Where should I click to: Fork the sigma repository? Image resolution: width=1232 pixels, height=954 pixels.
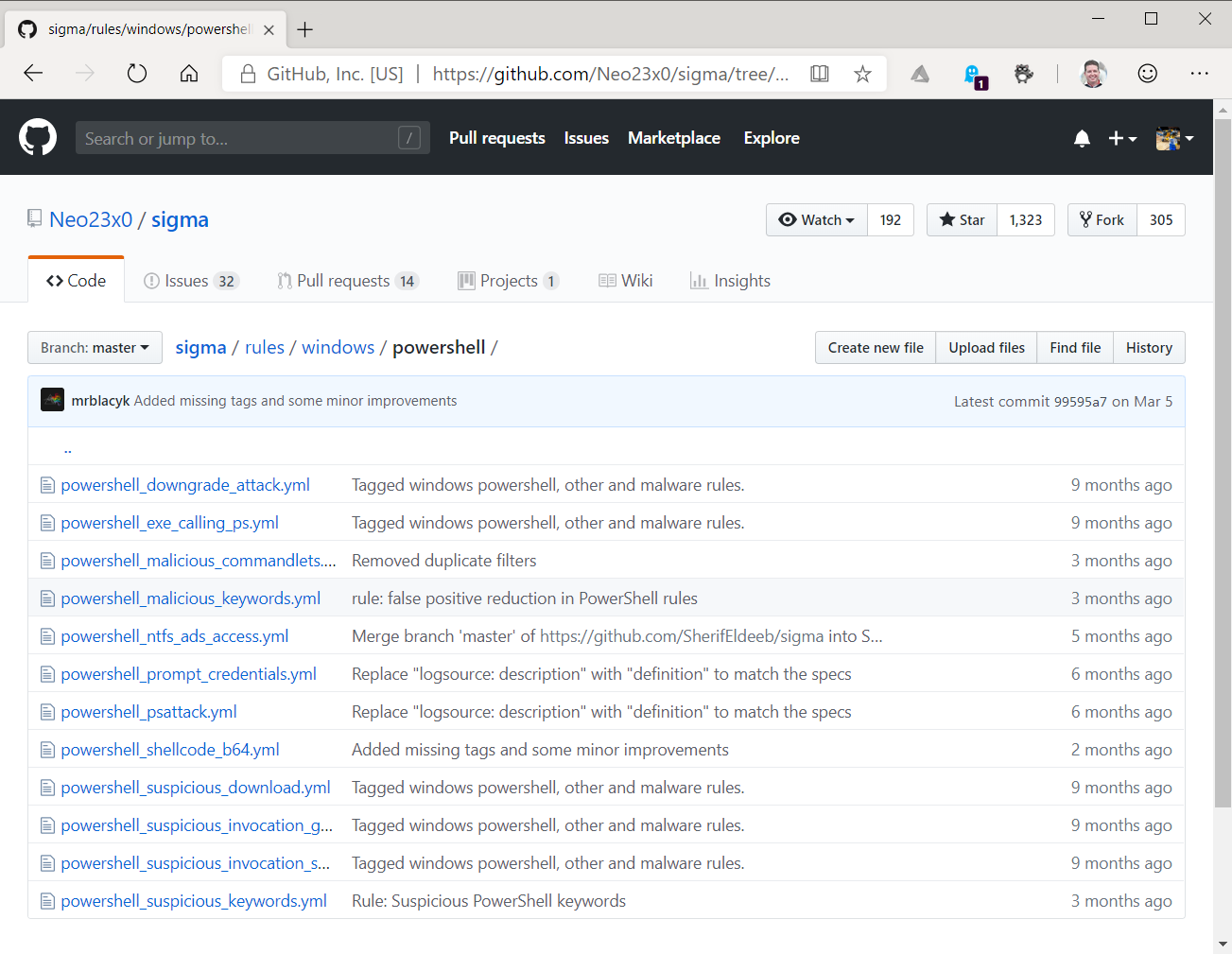[x=1102, y=220]
